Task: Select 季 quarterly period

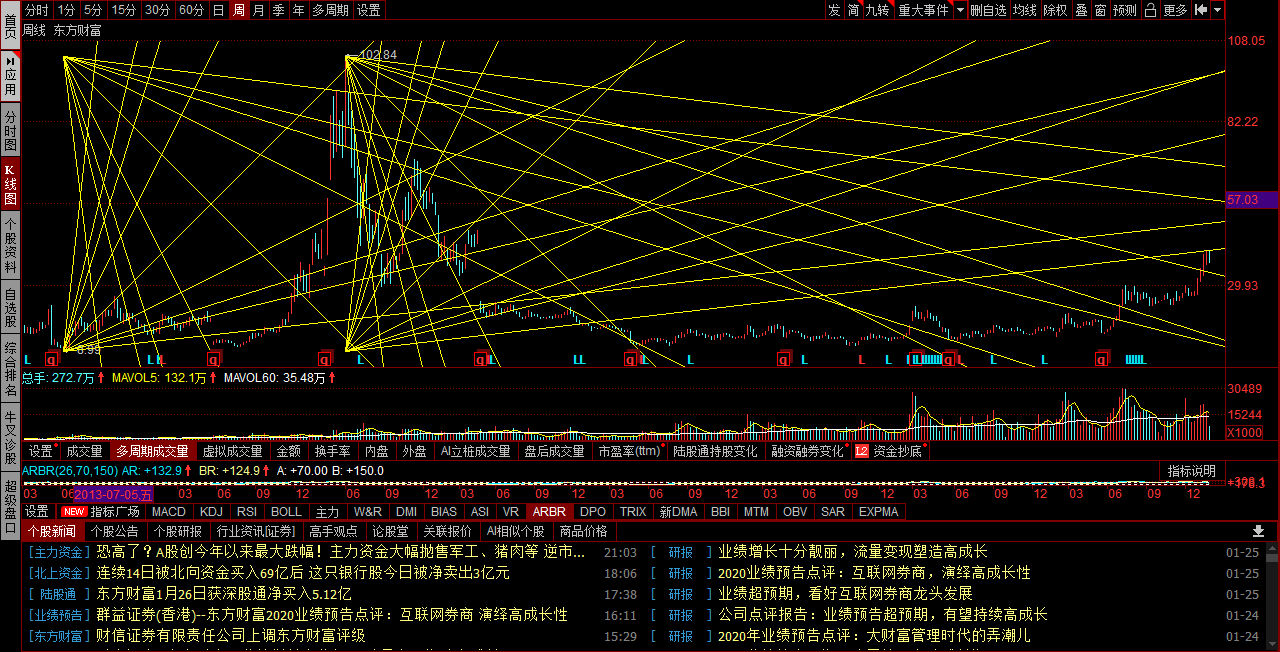Action: [x=278, y=10]
